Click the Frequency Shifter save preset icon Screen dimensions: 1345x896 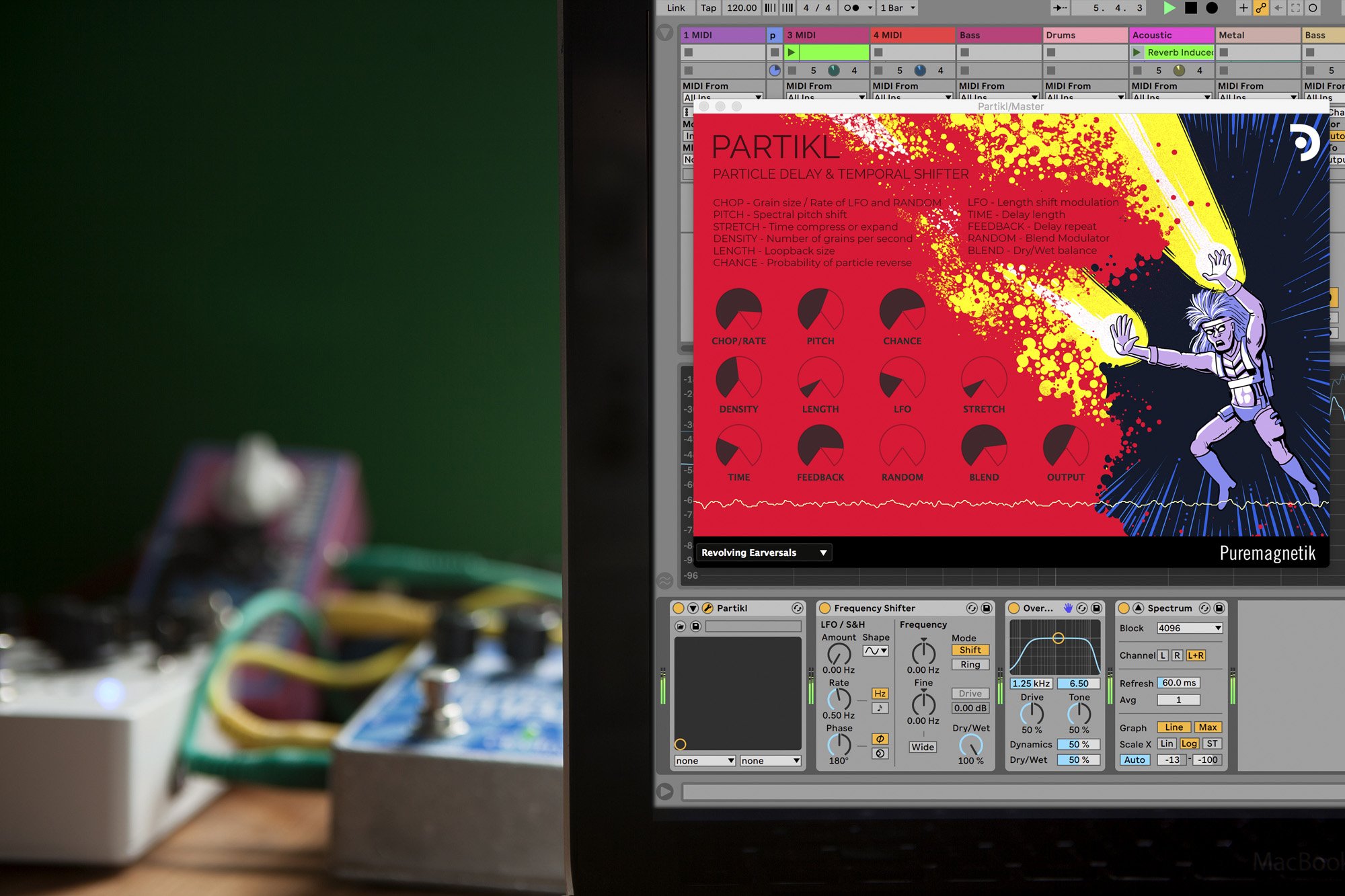986,608
